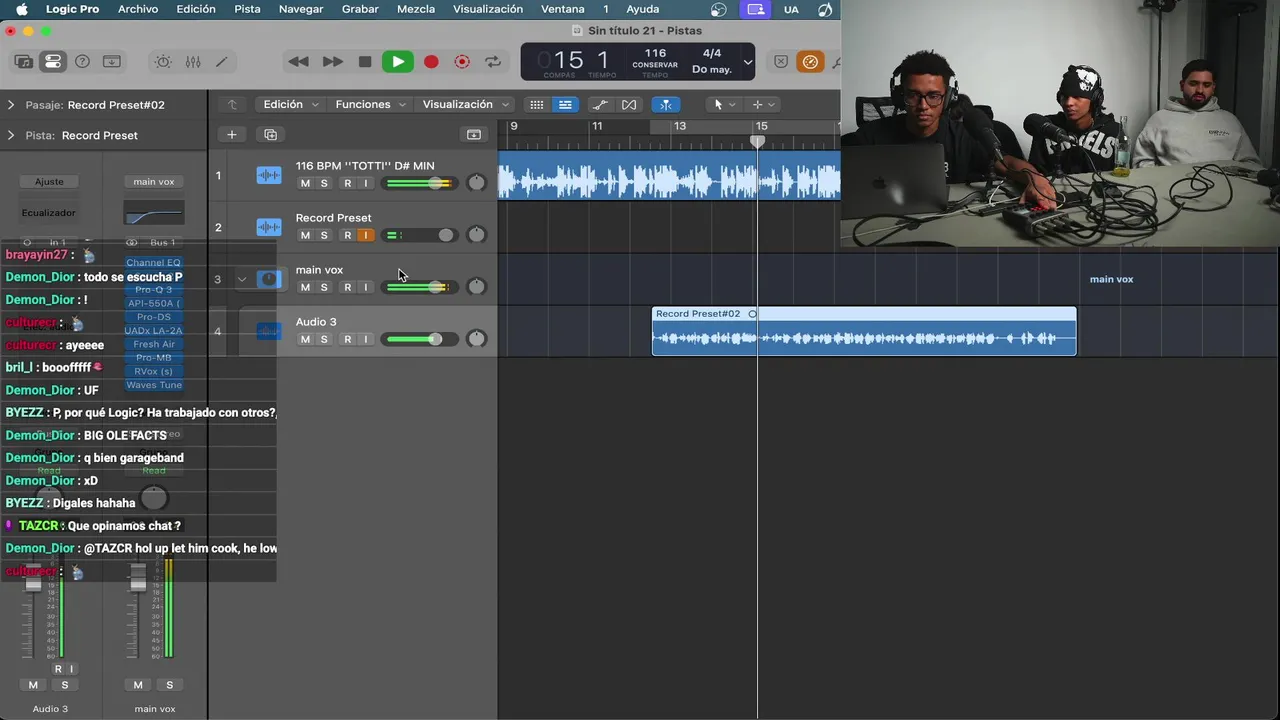Click pan knob of main vox track
The width and height of the screenshot is (1280, 720).
pos(477,287)
